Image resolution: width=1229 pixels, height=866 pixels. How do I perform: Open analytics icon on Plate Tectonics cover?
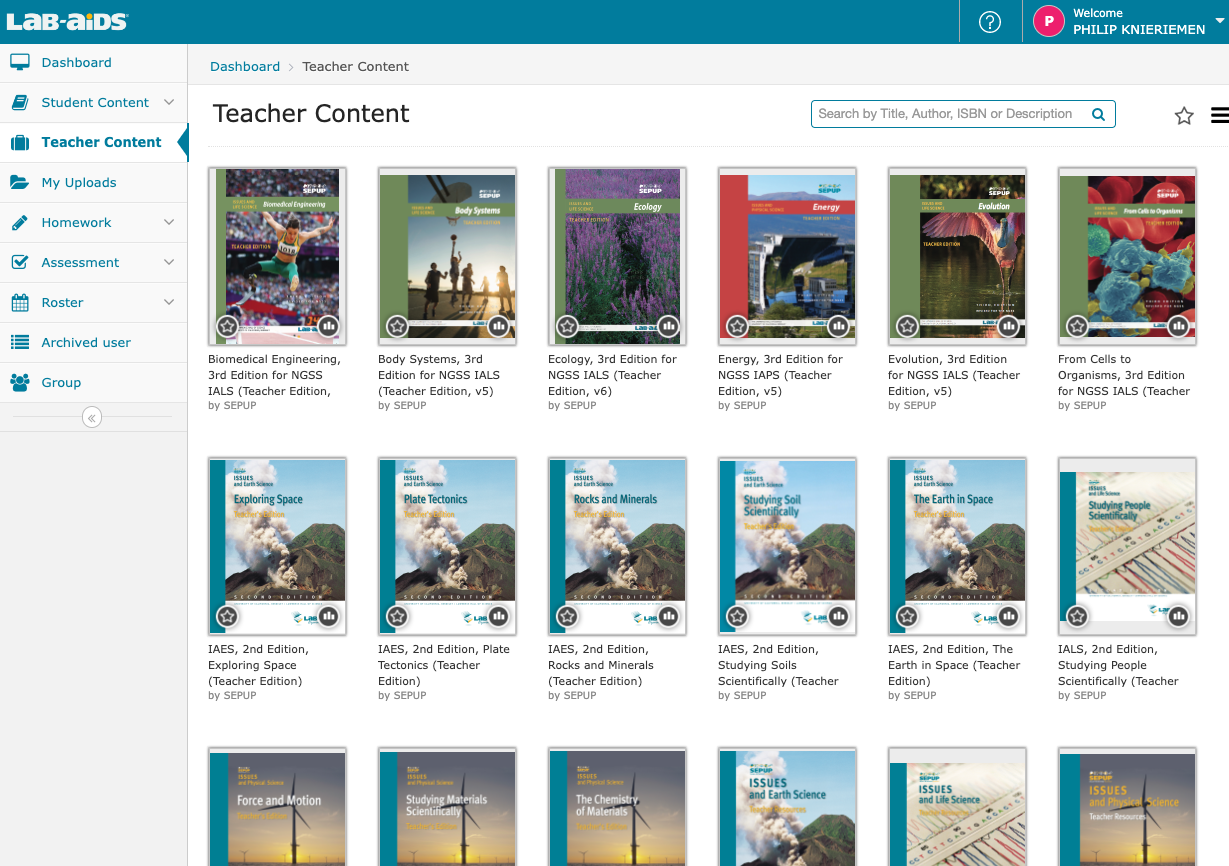pos(498,616)
